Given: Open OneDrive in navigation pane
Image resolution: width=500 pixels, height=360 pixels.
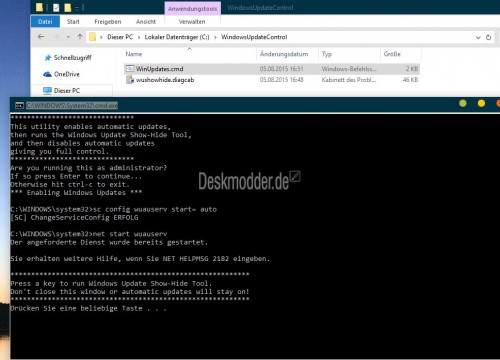Looking at the screenshot, I should click(67, 74).
